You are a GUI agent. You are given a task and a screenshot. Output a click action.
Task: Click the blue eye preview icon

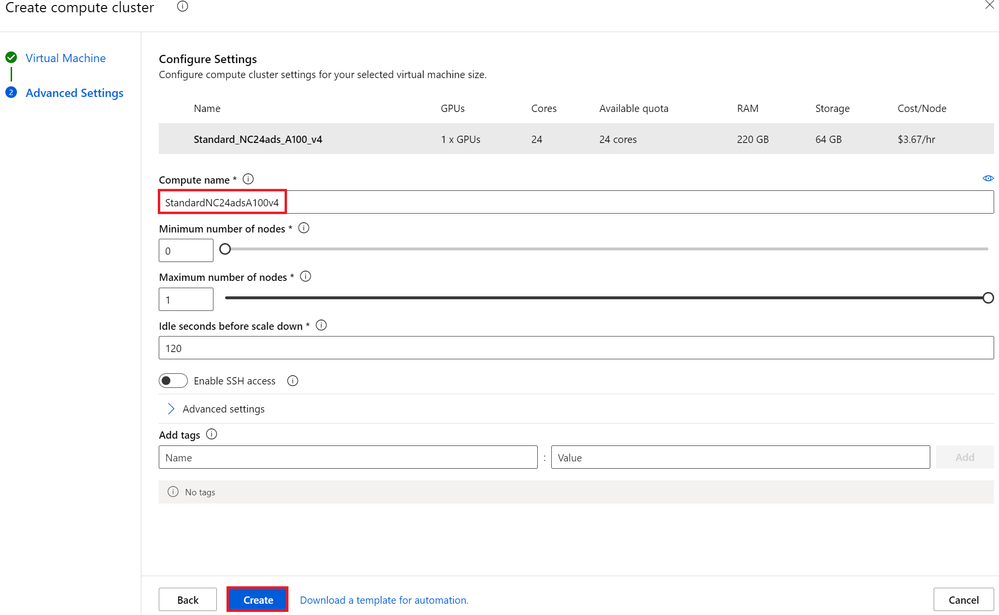(x=988, y=178)
